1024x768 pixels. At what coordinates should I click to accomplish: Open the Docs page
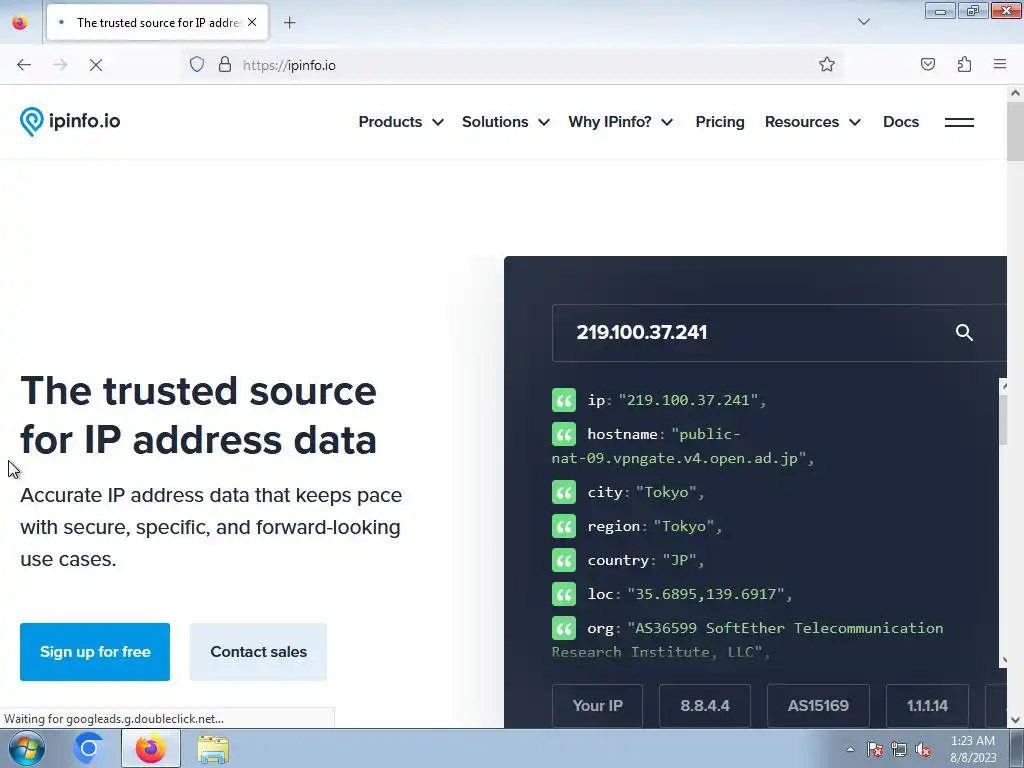point(901,122)
